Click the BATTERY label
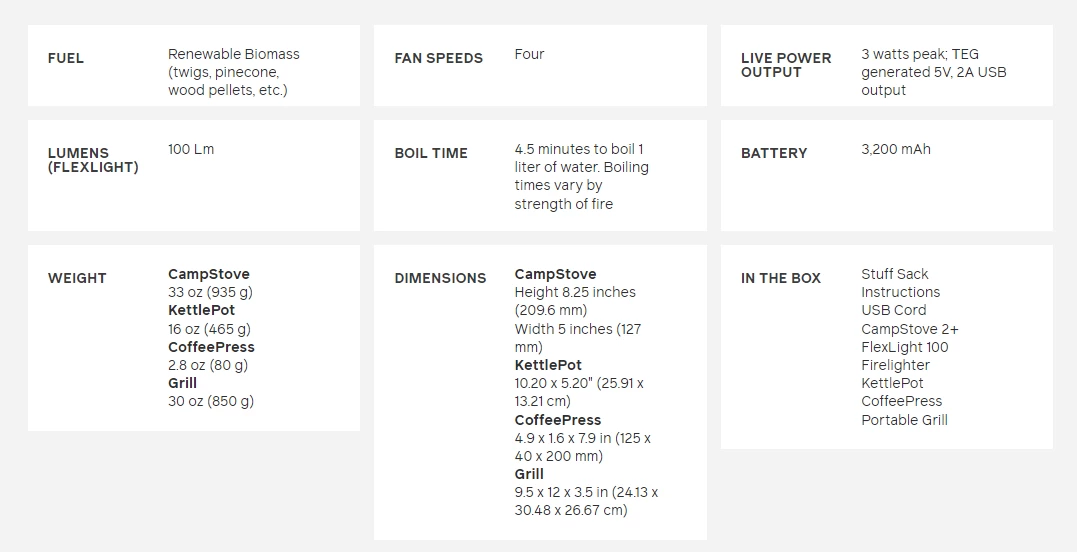This screenshot has height=552, width=1077. coord(774,153)
